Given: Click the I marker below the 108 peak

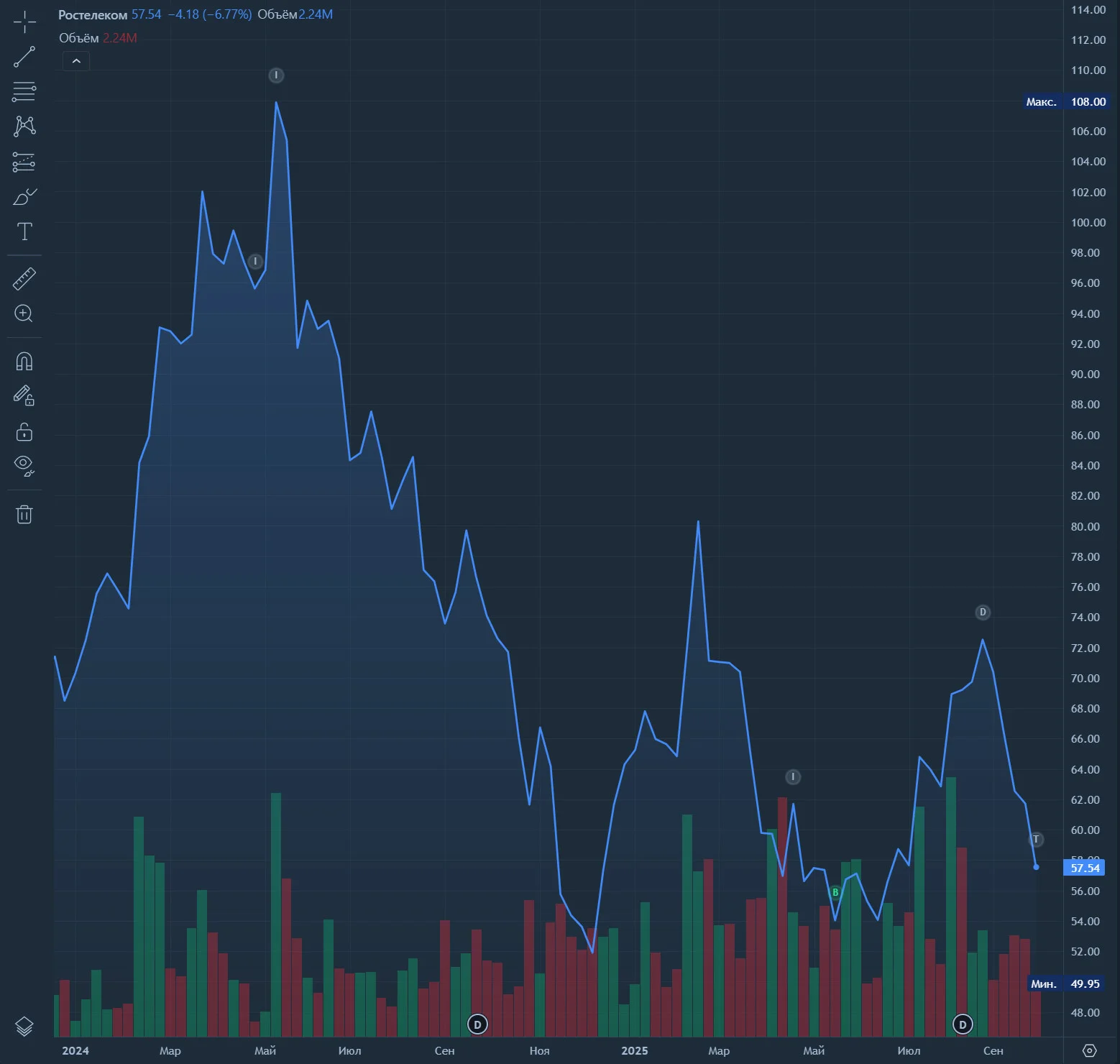Looking at the screenshot, I should pos(255,261).
